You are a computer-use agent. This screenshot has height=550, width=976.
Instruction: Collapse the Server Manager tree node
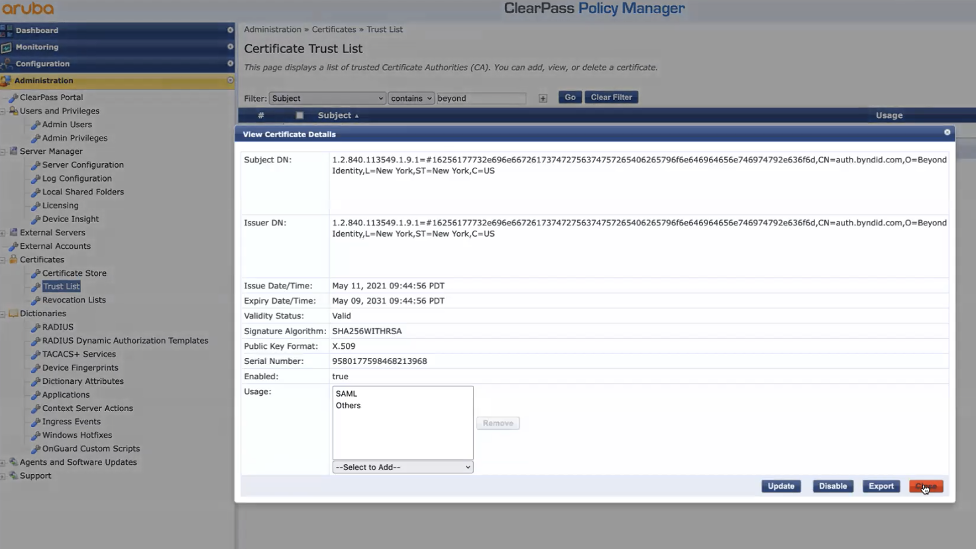[x=3, y=152]
